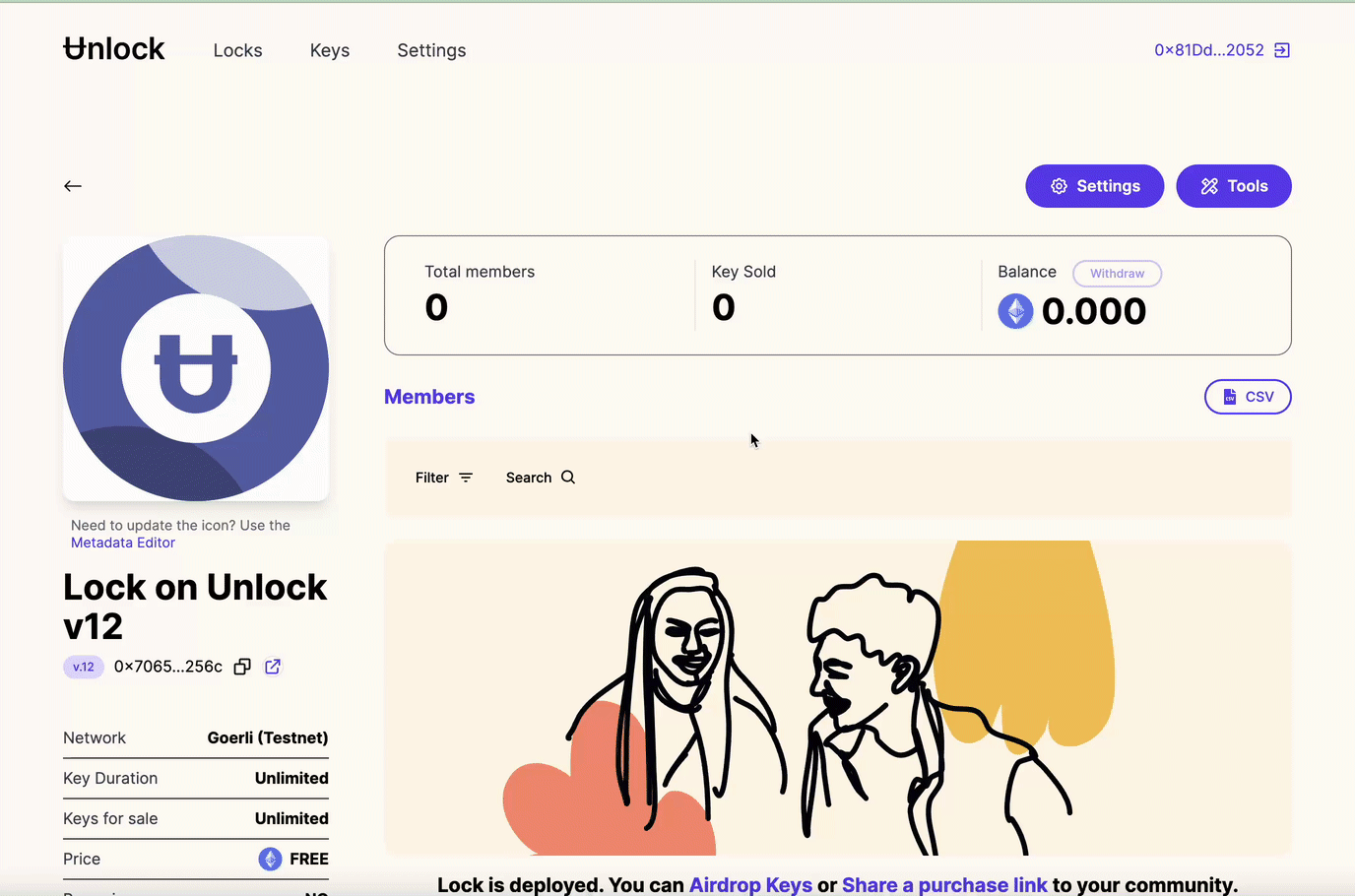
Task: Download members as CSV
Action: pyautogui.click(x=1248, y=397)
